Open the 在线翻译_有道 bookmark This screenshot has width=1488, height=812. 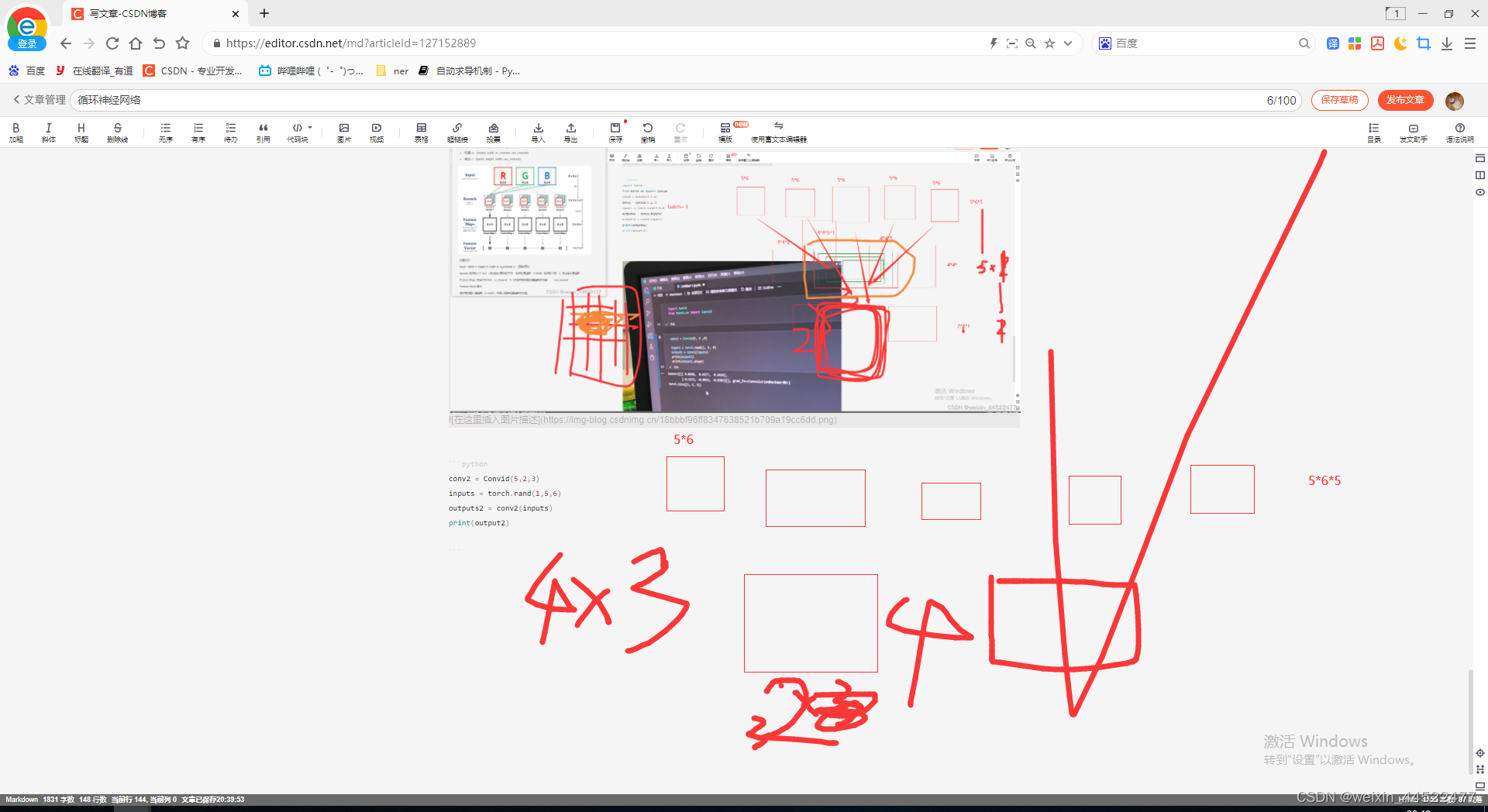tap(94, 71)
